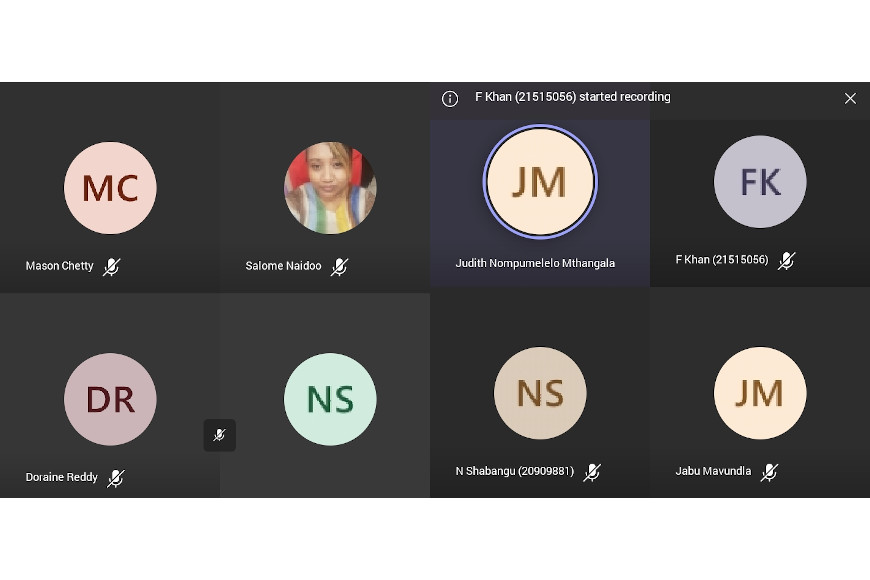Dismiss the recording started notification
870x580 pixels.
[x=850, y=99]
